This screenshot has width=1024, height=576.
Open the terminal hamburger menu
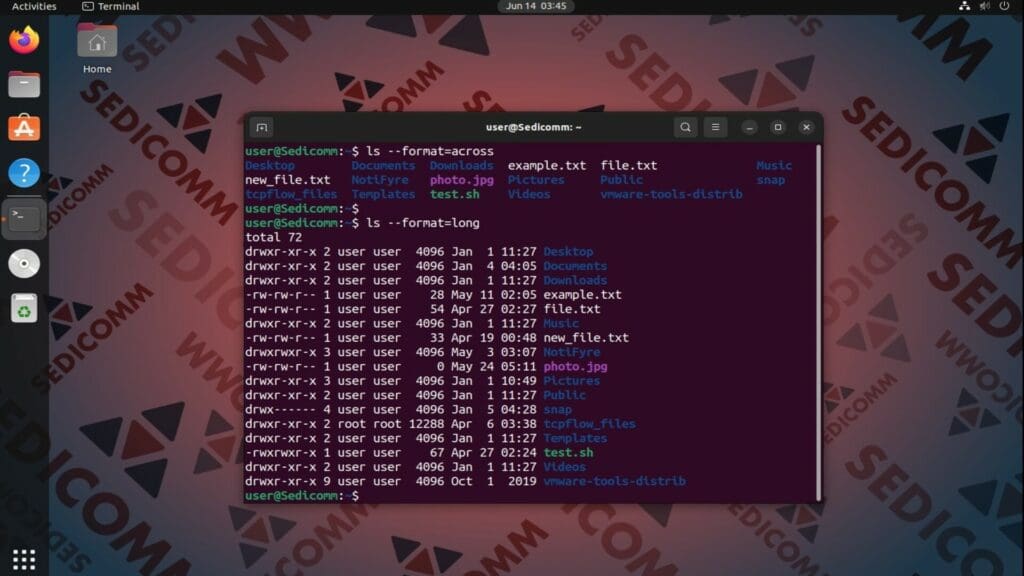click(715, 127)
